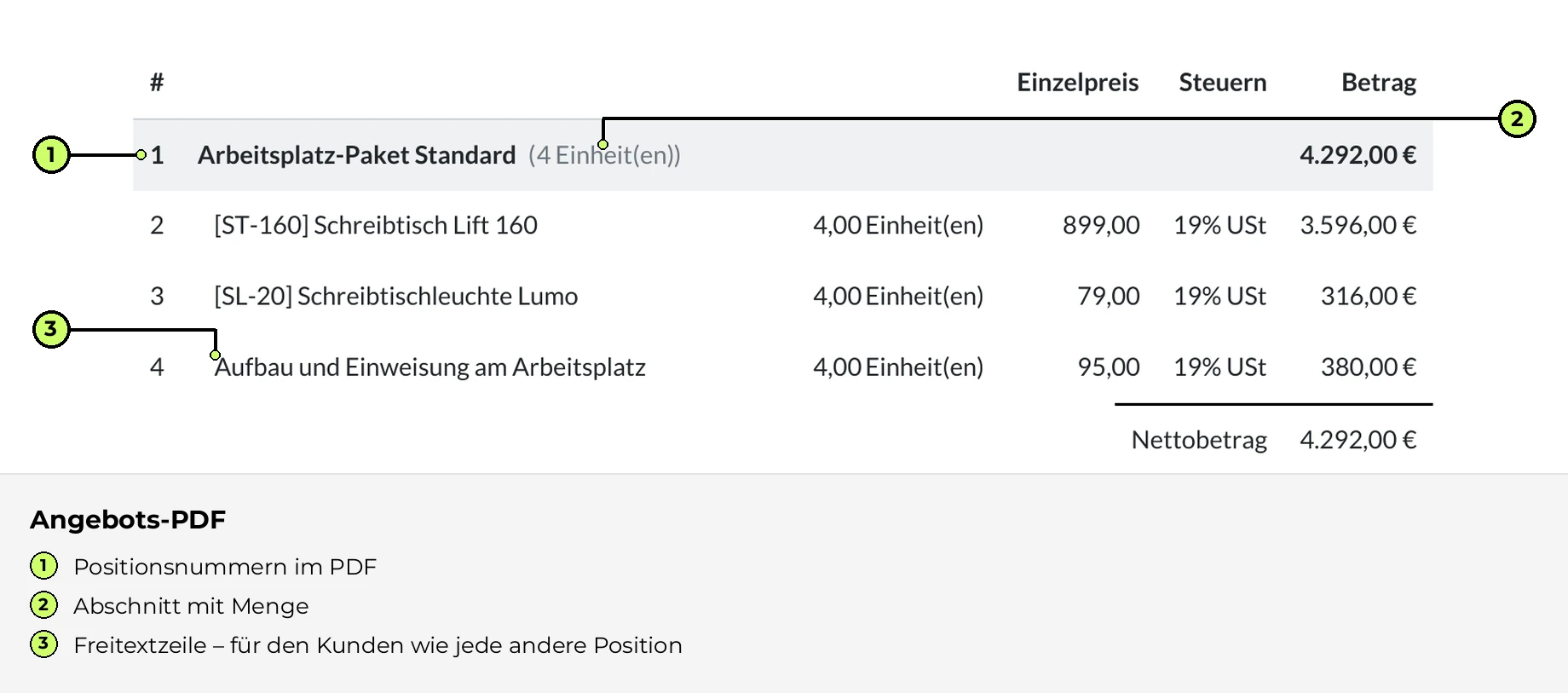Click annotation marker 2 at top right

click(x=1517, y=118)
